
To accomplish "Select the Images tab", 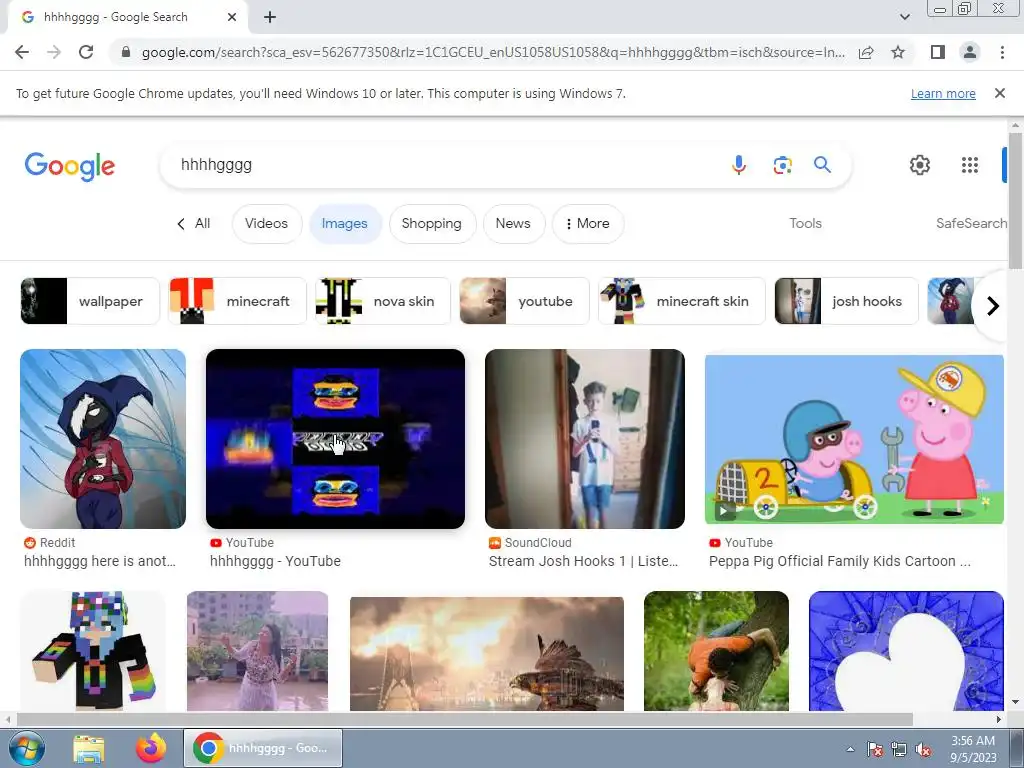I will [x=345, y=223].
